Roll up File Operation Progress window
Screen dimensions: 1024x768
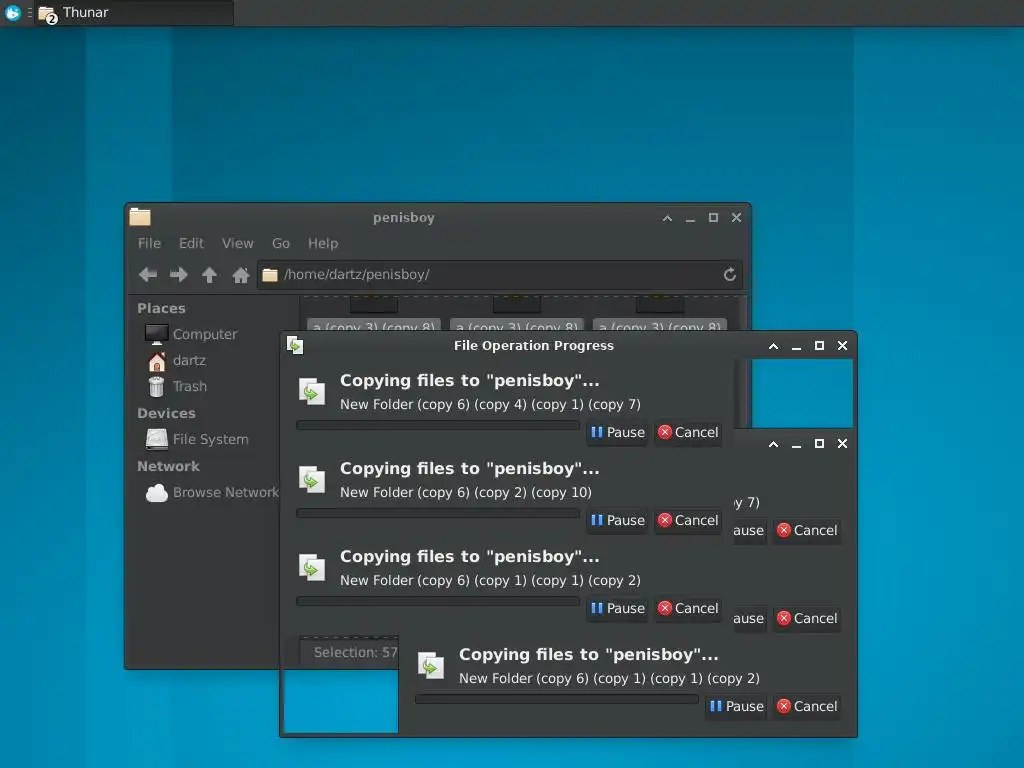(773, 346)
